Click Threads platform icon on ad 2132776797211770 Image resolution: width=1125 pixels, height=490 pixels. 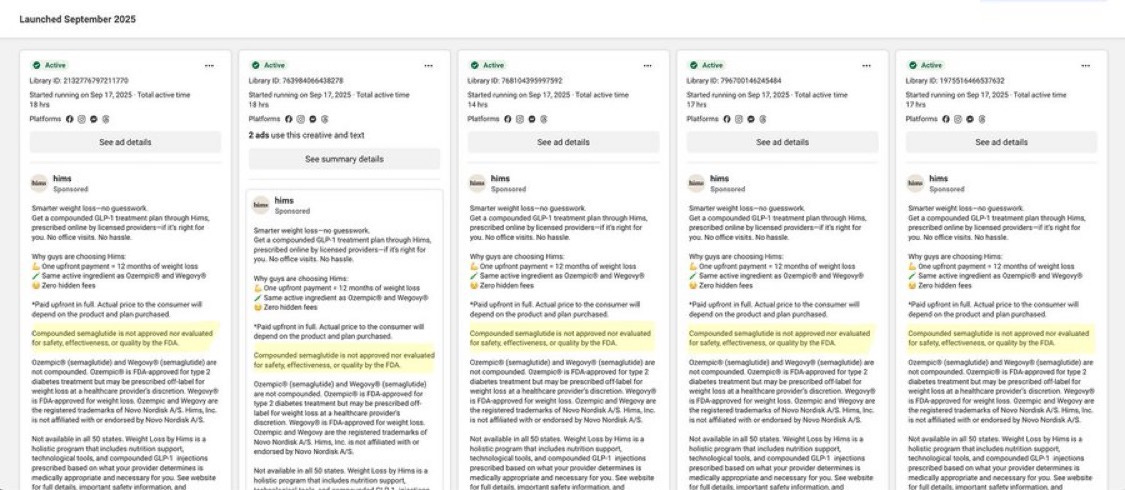(105, 119)
